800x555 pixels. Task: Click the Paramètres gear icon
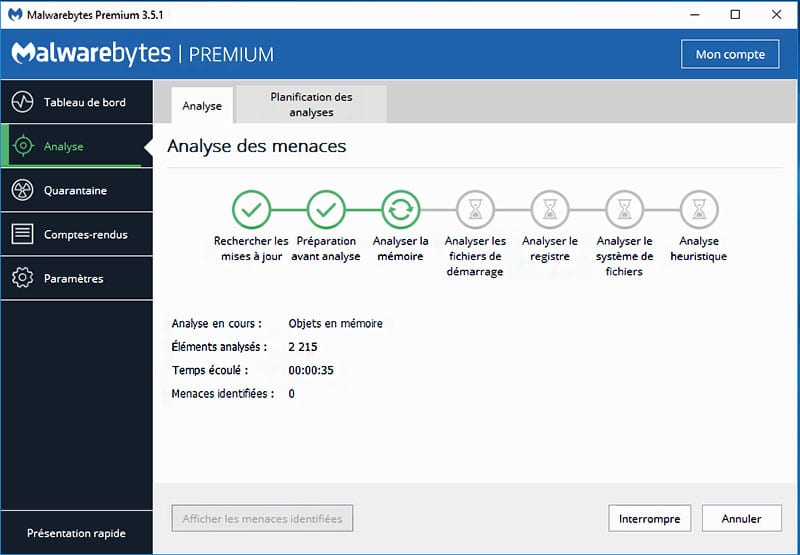click(22, 278)
